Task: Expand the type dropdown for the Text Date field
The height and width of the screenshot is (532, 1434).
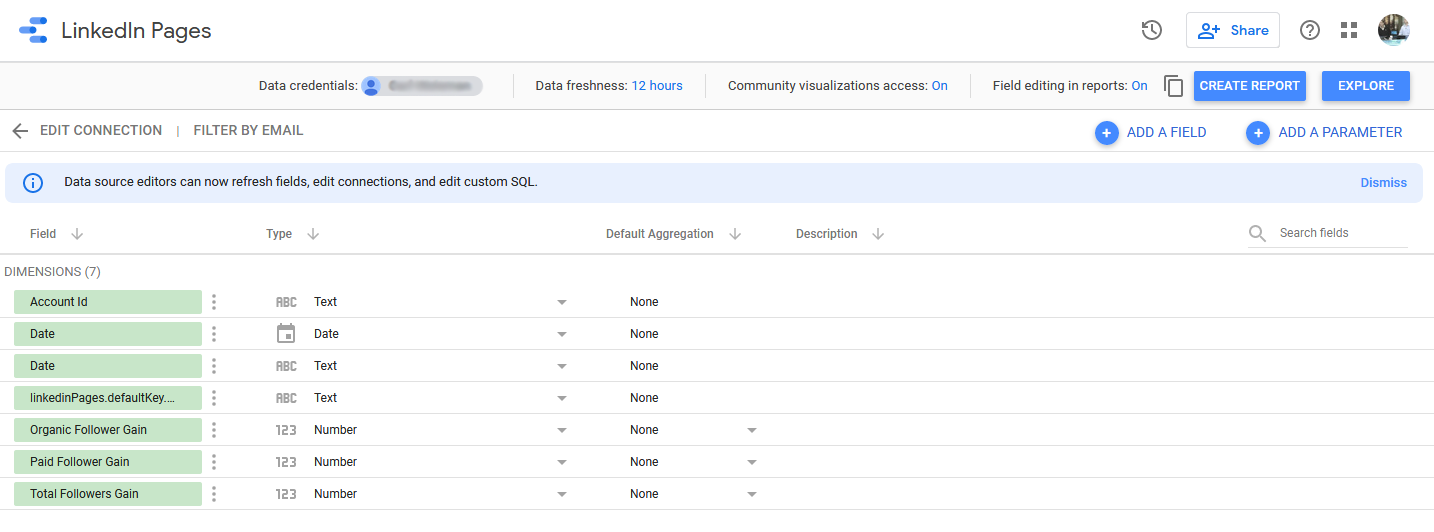Action: [x=562, y=366]
